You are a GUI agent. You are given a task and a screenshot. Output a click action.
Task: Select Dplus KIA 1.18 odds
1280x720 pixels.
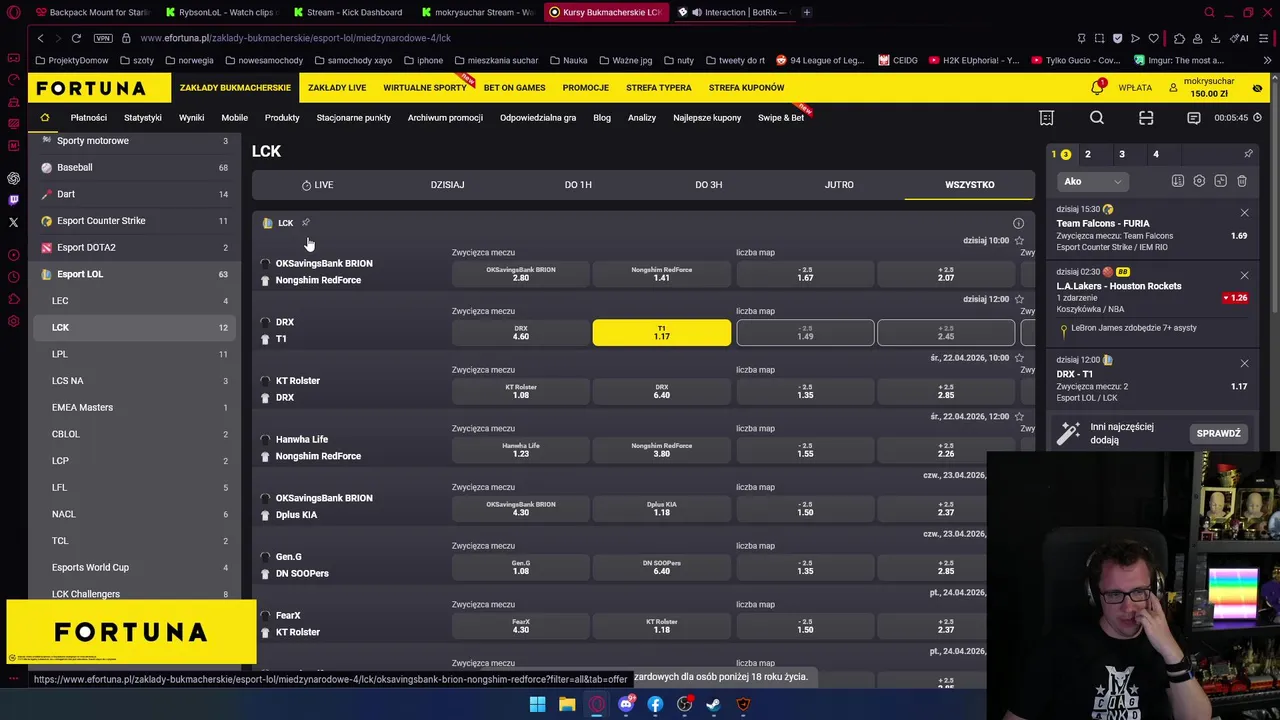tap(661, 508)
